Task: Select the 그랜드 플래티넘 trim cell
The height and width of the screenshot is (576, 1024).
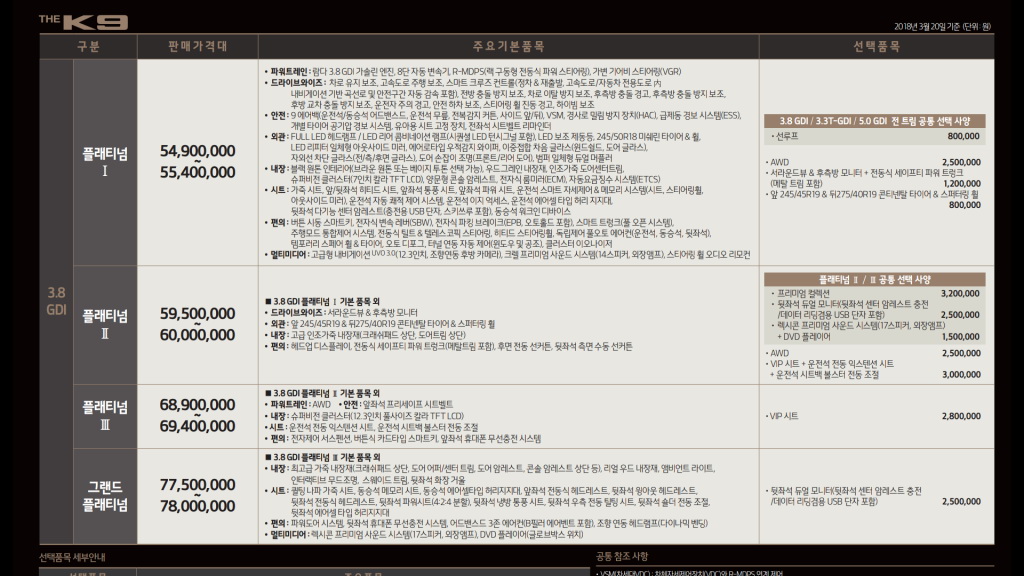Action: (104, 495)
